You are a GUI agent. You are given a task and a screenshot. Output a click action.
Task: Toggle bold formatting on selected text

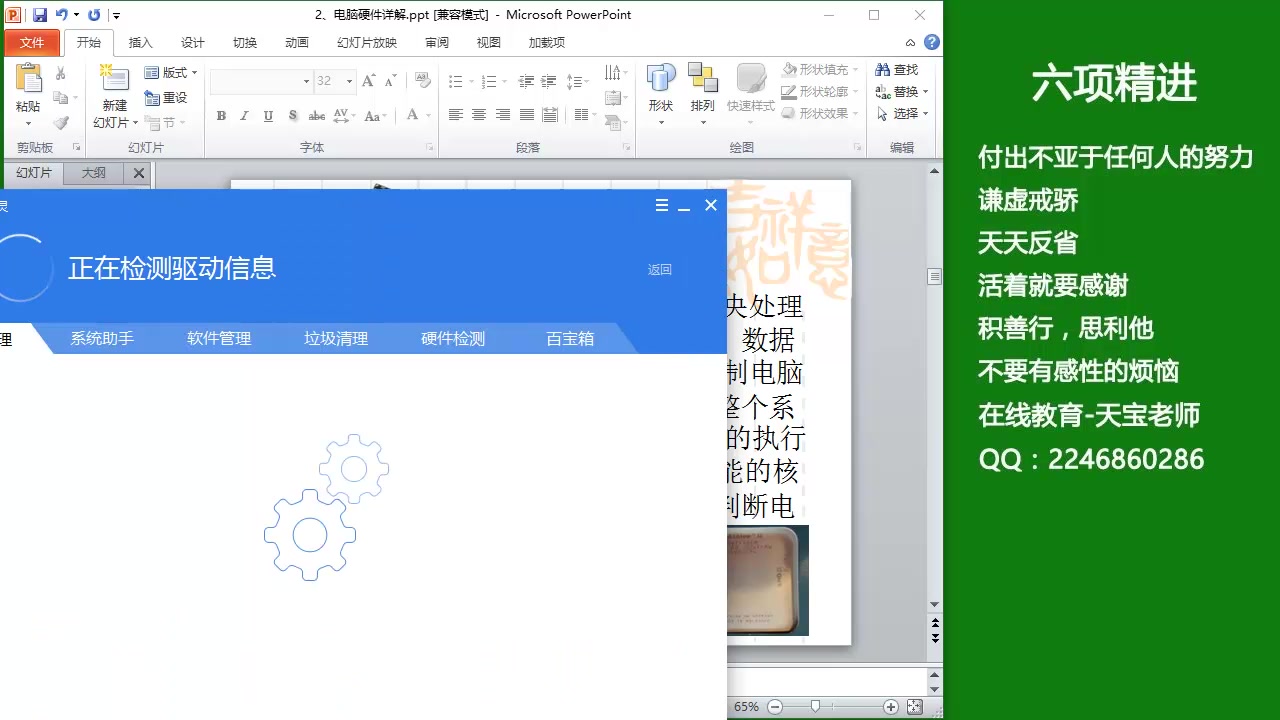[x=221, y=115]
